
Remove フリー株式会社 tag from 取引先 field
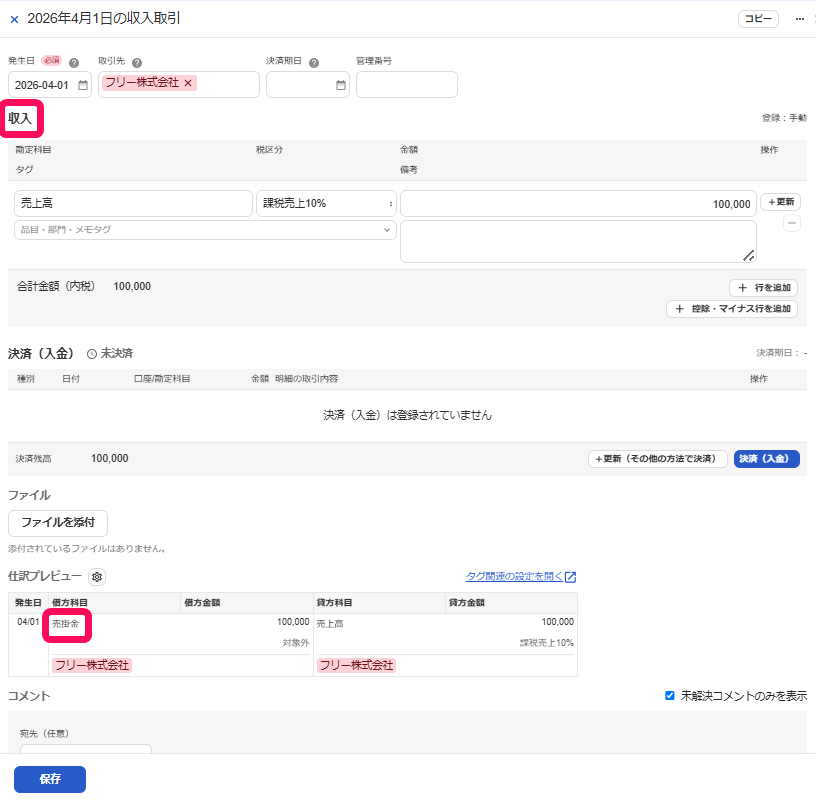click(x=188, y=83)
